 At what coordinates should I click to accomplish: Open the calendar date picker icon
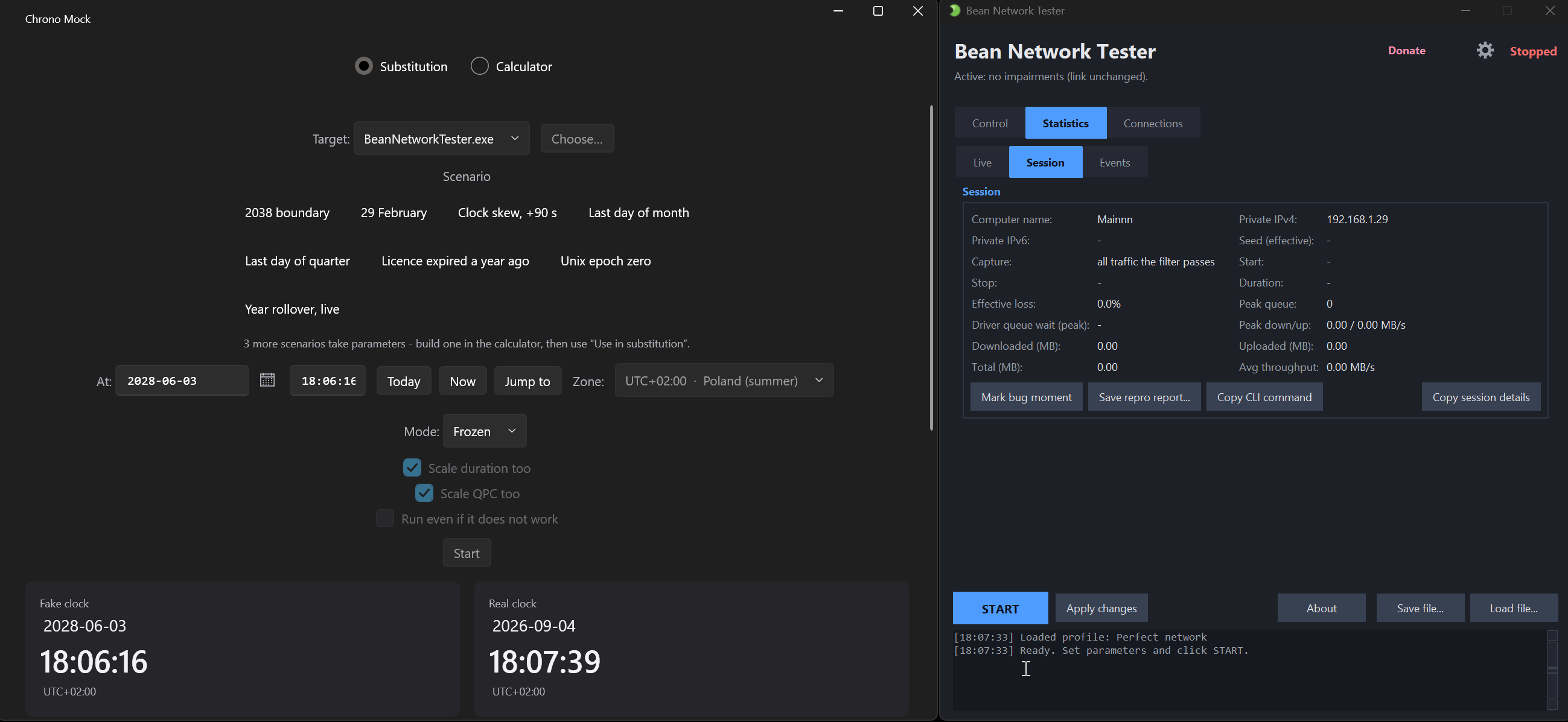tap(267, 380)
